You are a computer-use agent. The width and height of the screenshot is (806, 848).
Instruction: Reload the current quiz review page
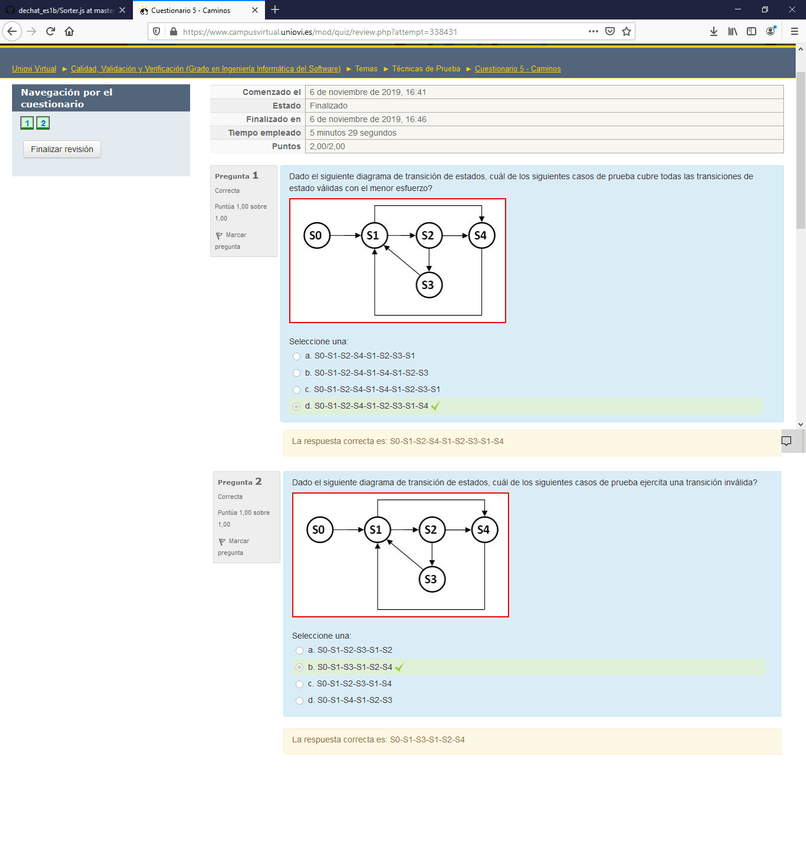(x=43, y=31)
